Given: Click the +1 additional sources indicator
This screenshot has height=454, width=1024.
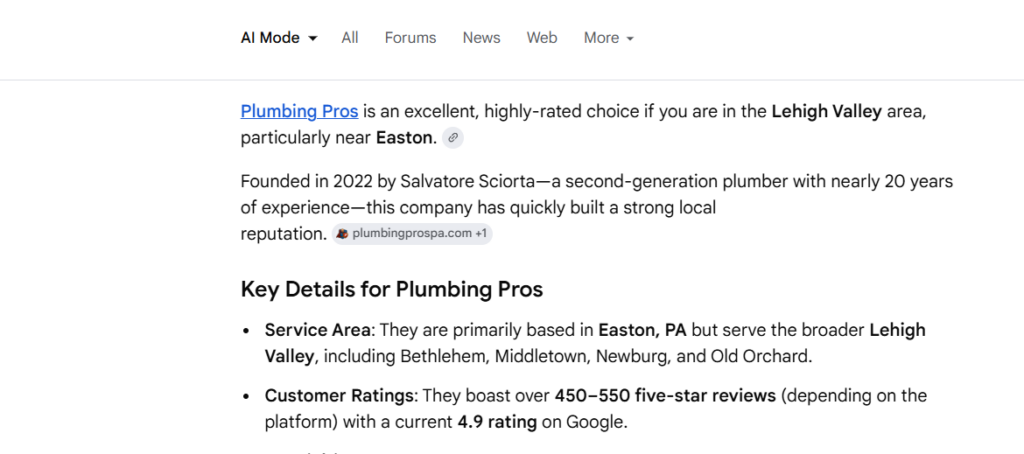Looking at the screenshot, I should 481,234.
